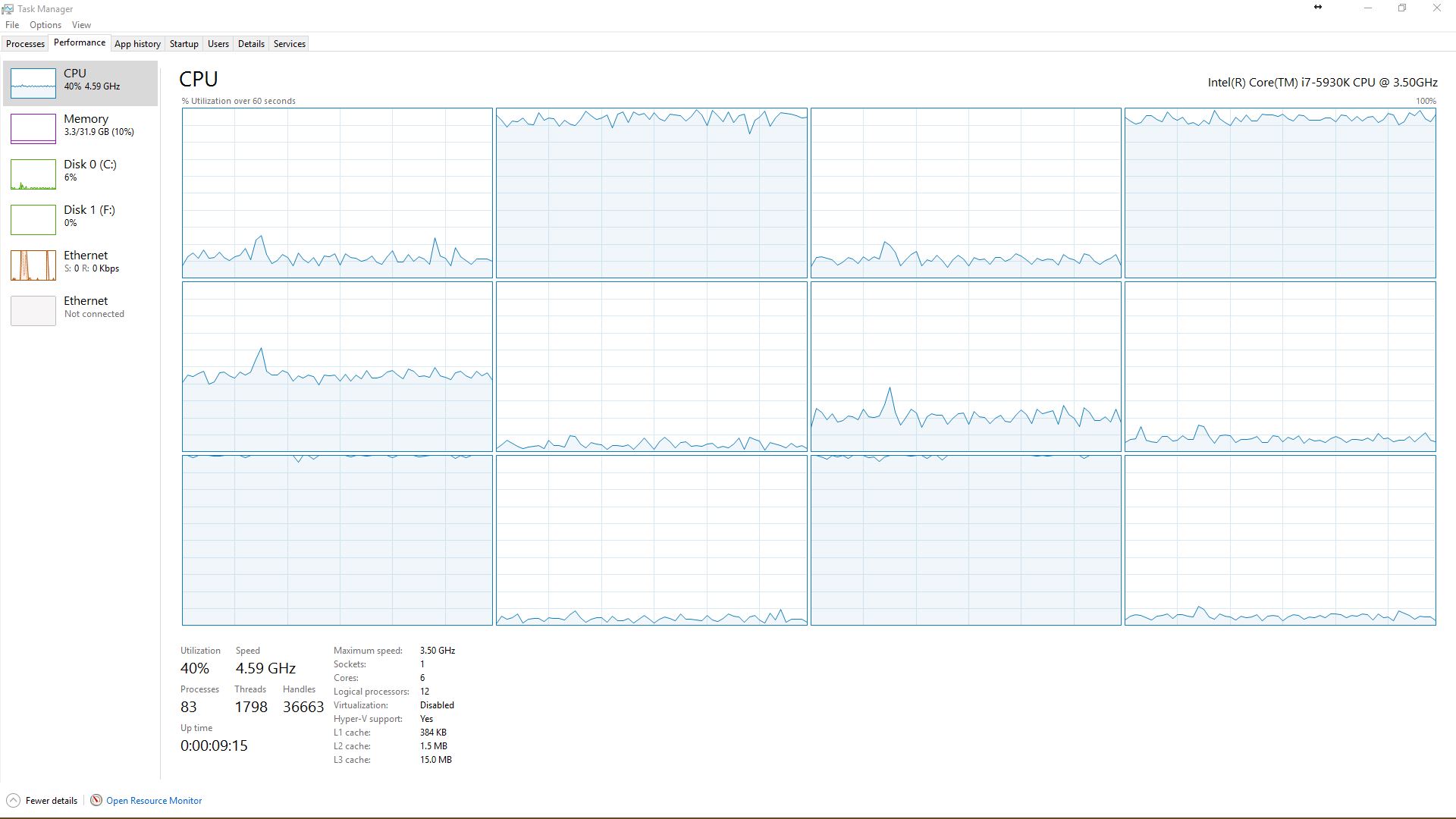The width and height of the screenshot is (1456, 819).
Task: Open the File menu
Action: (x=12, y=25)
